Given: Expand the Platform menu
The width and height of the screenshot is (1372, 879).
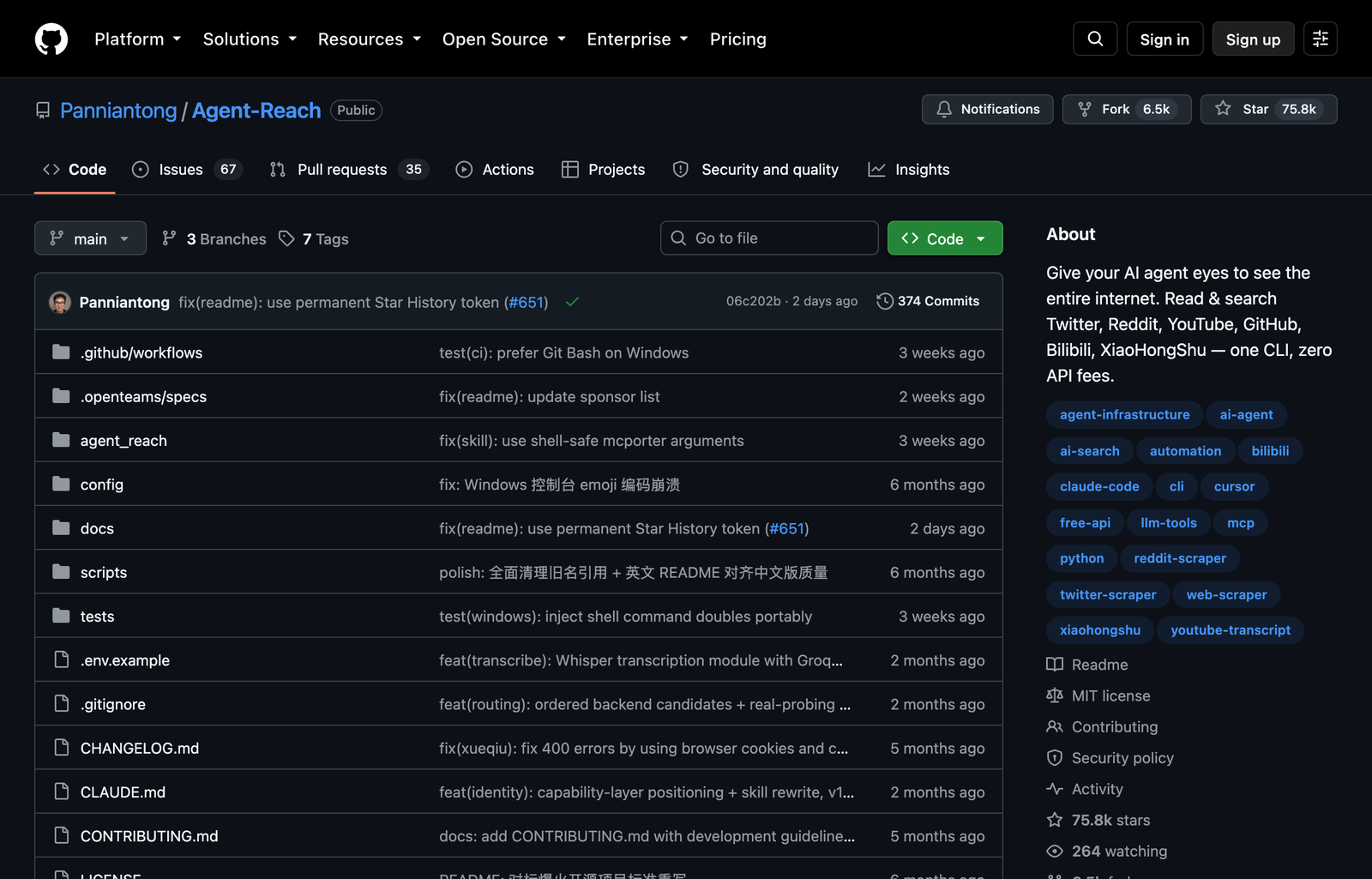Looking at the screenshot, I should (x=138, y=39).
